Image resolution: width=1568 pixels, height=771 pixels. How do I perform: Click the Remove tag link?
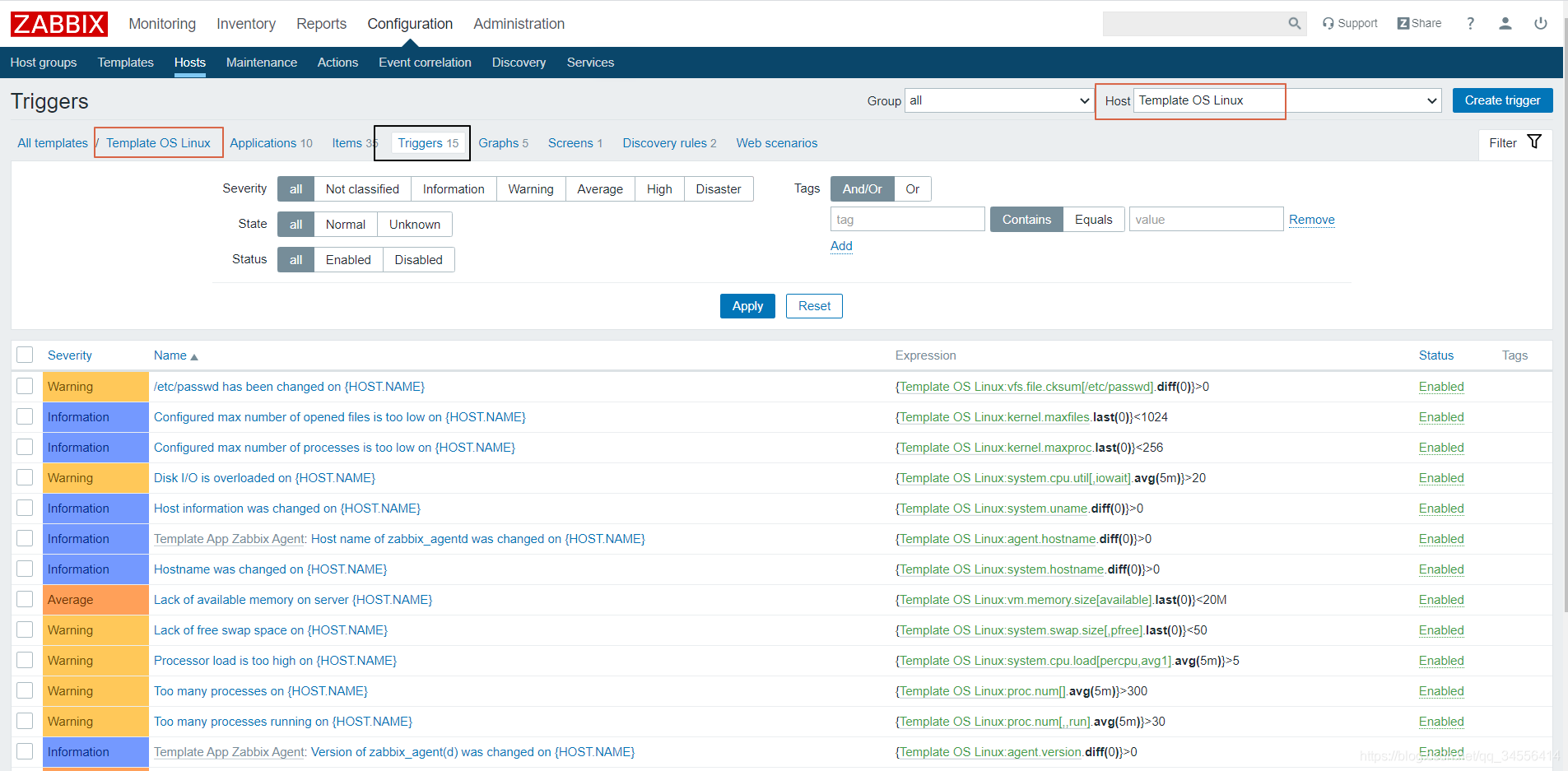pyautogui.click(x=1312, y=220)
